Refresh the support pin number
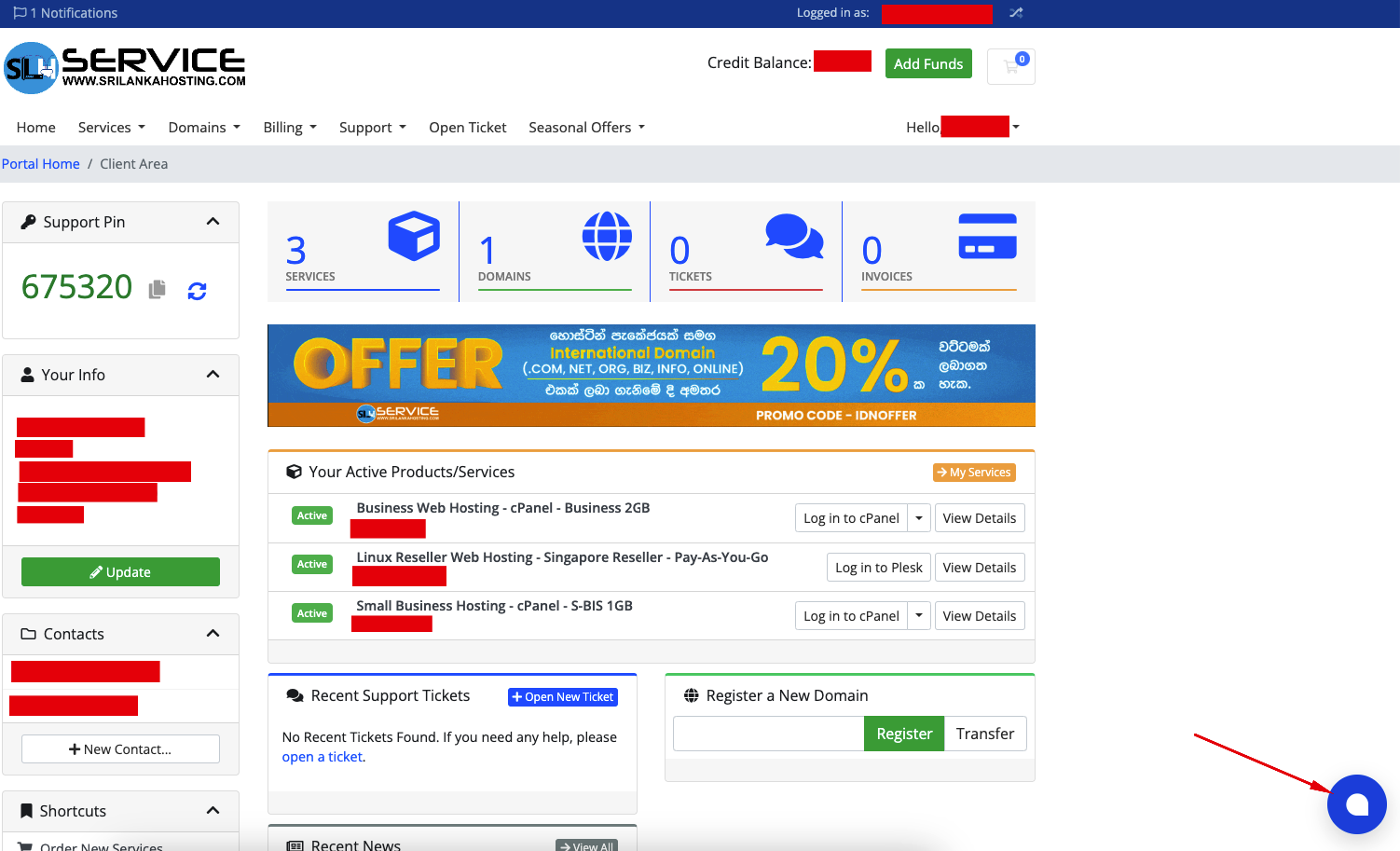The height and width of the screenshot is (851, 1400). click(x=197, y=291)
